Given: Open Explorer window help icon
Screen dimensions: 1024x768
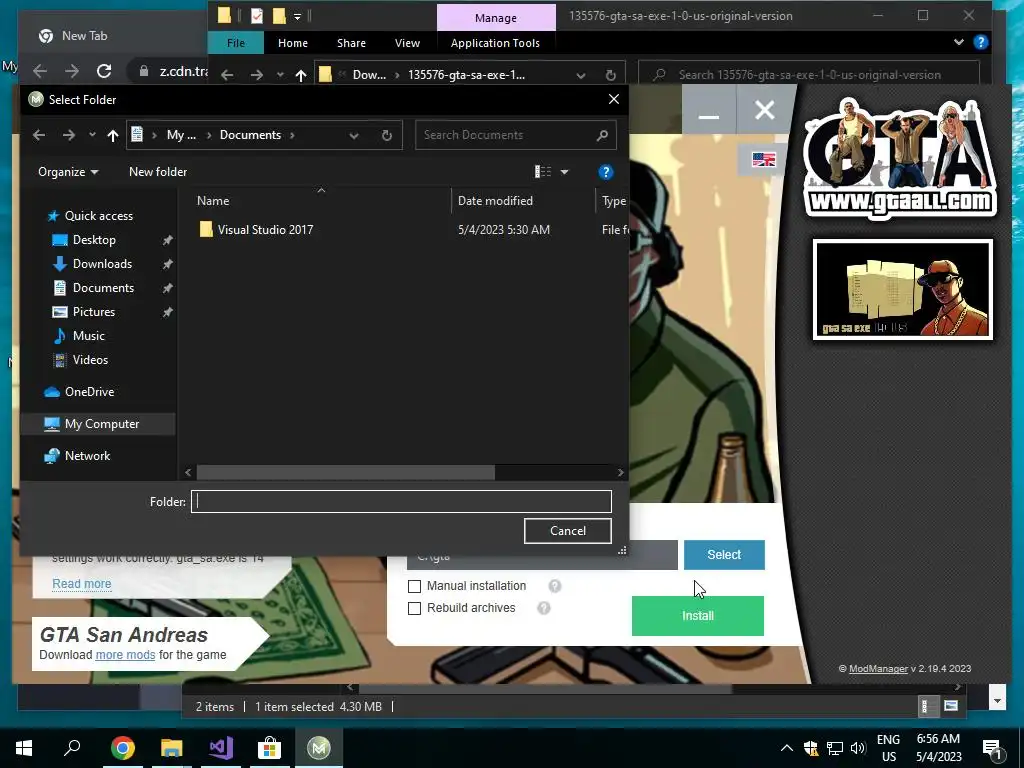Looking at the screenshot, I should tap(980, 42).
